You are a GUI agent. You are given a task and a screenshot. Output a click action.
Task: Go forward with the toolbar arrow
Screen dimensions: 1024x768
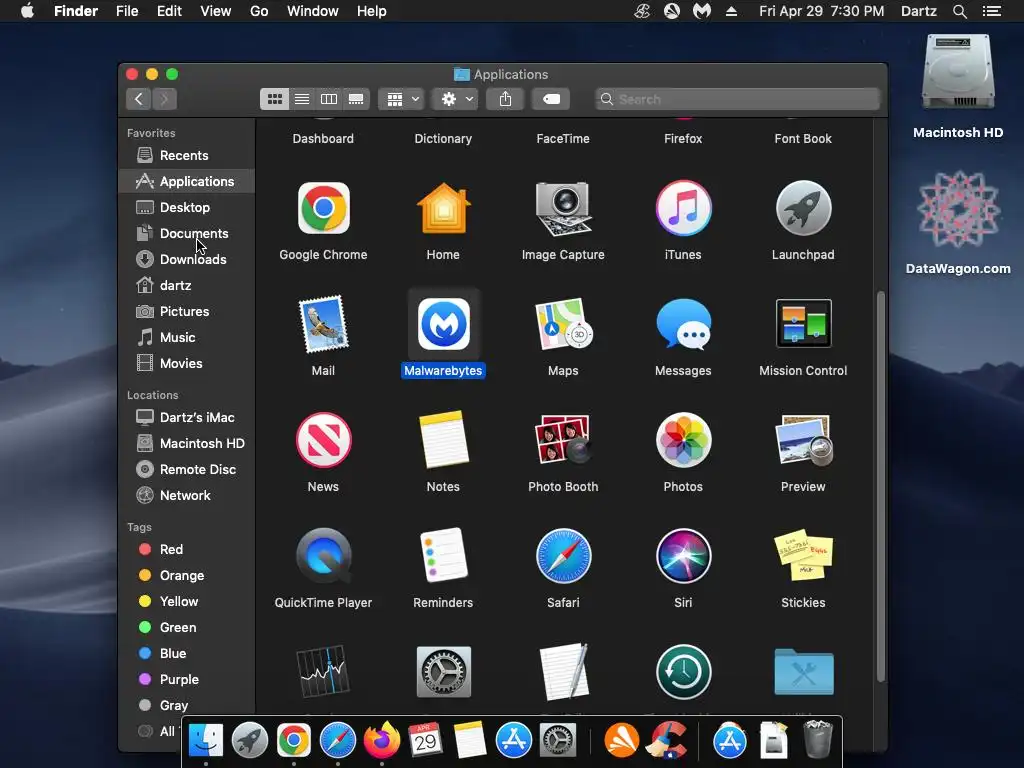click(x=165, y=99)
